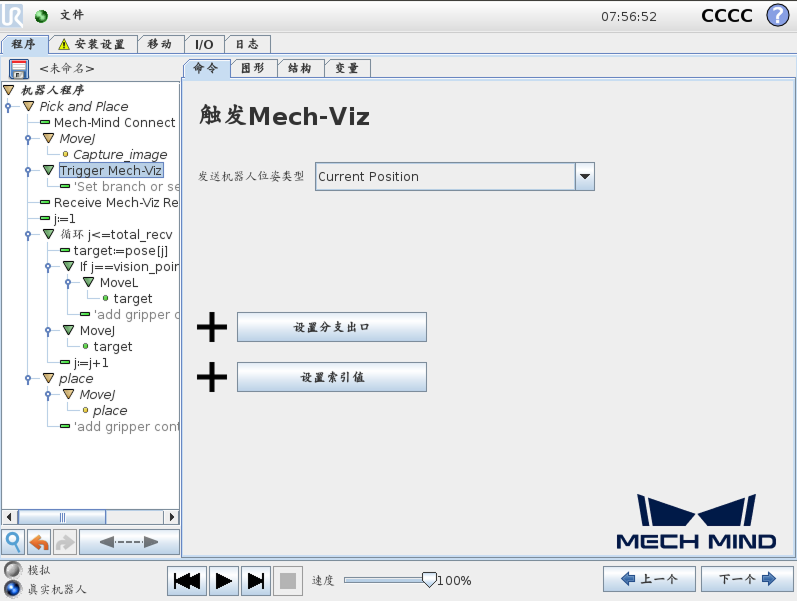The height and width of the screenshot is (601, 797).
Task: Collapse the place folder node triangle
Action: click(48, 378)
